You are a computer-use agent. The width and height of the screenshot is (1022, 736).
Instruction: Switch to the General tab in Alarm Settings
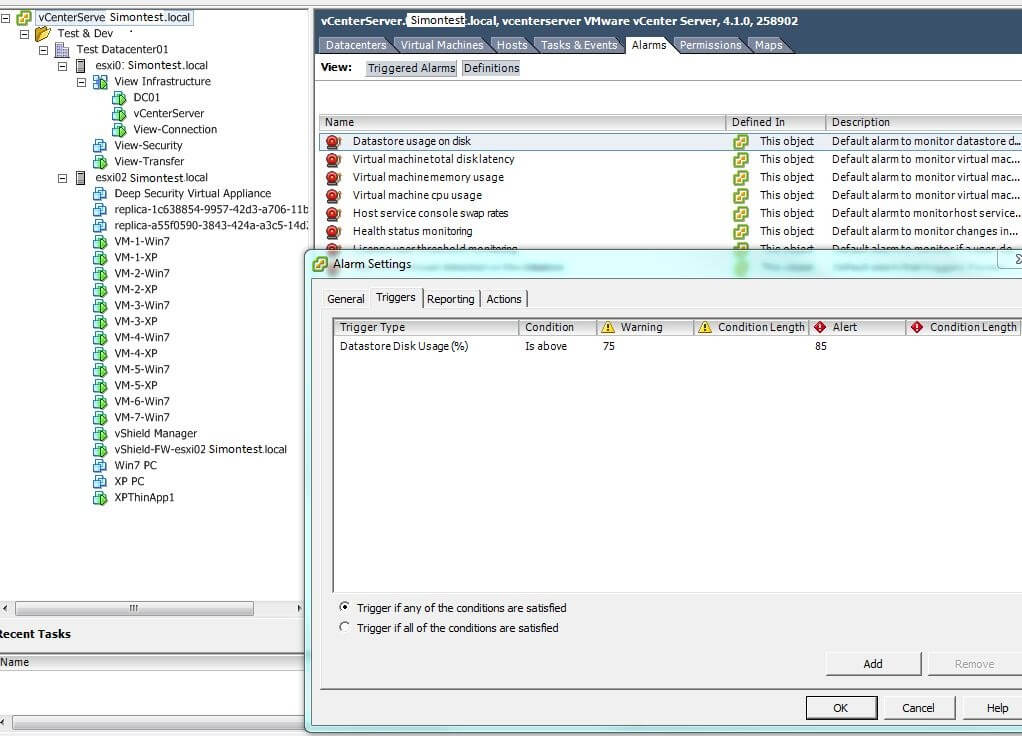345,299
